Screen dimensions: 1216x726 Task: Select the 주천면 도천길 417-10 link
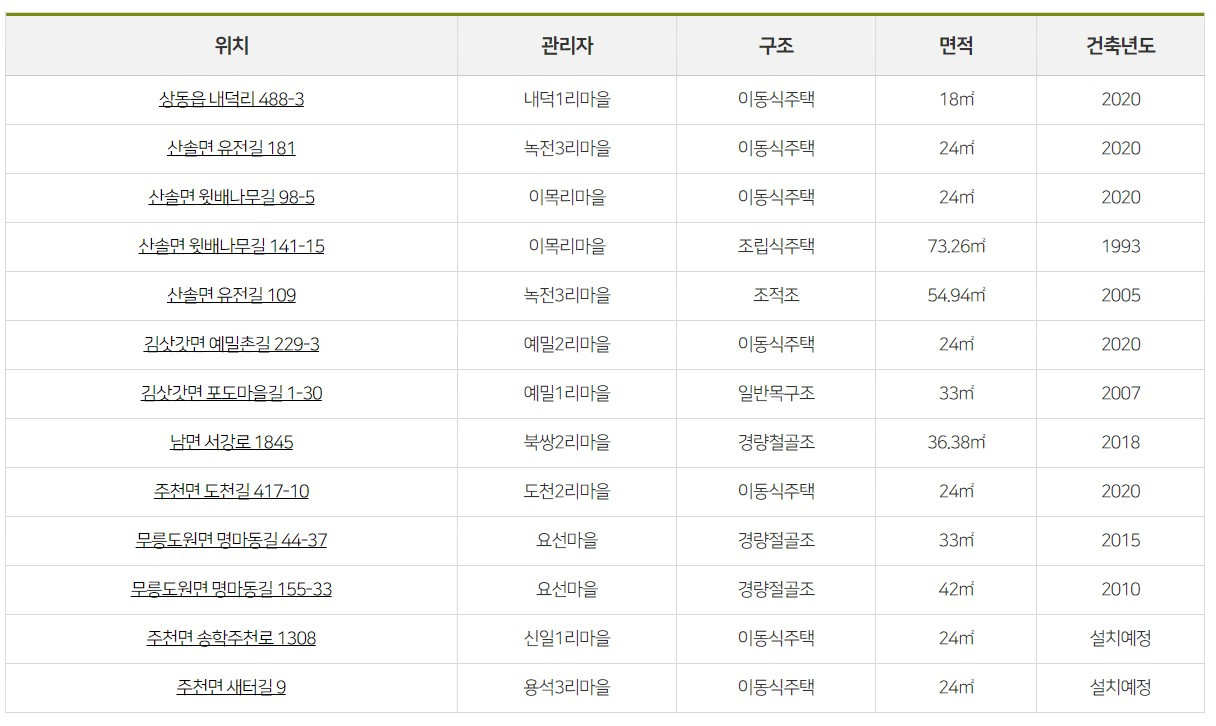coord(231,491)
